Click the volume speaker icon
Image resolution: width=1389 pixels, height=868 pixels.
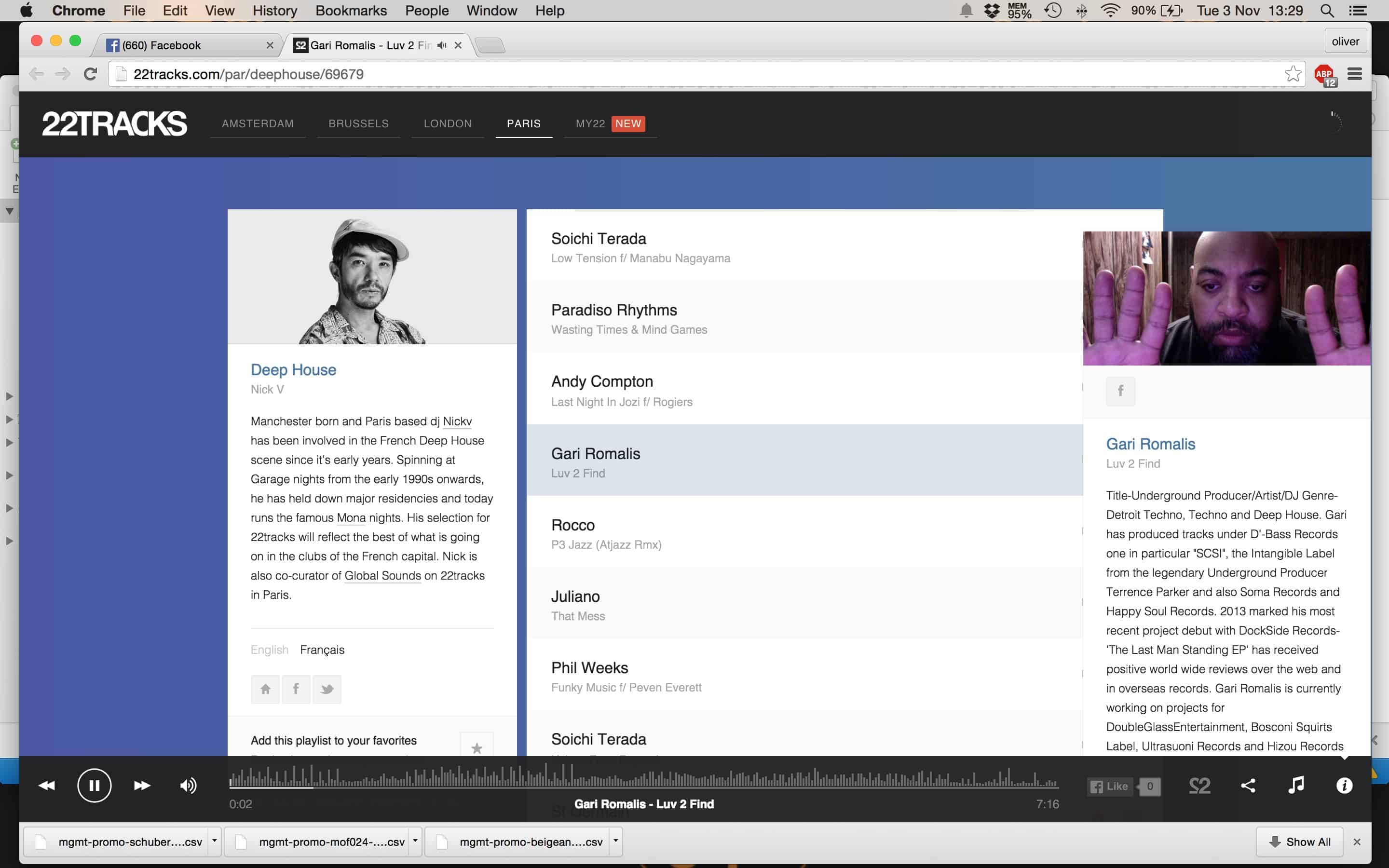[188, 786]
